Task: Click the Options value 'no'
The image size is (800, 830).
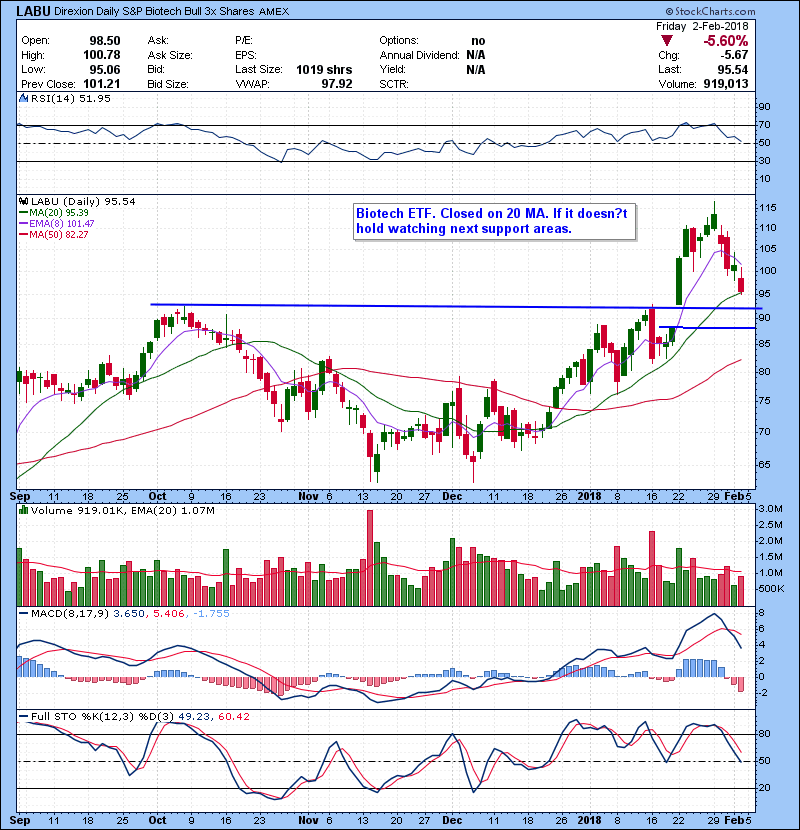Action: click(478, 41)
